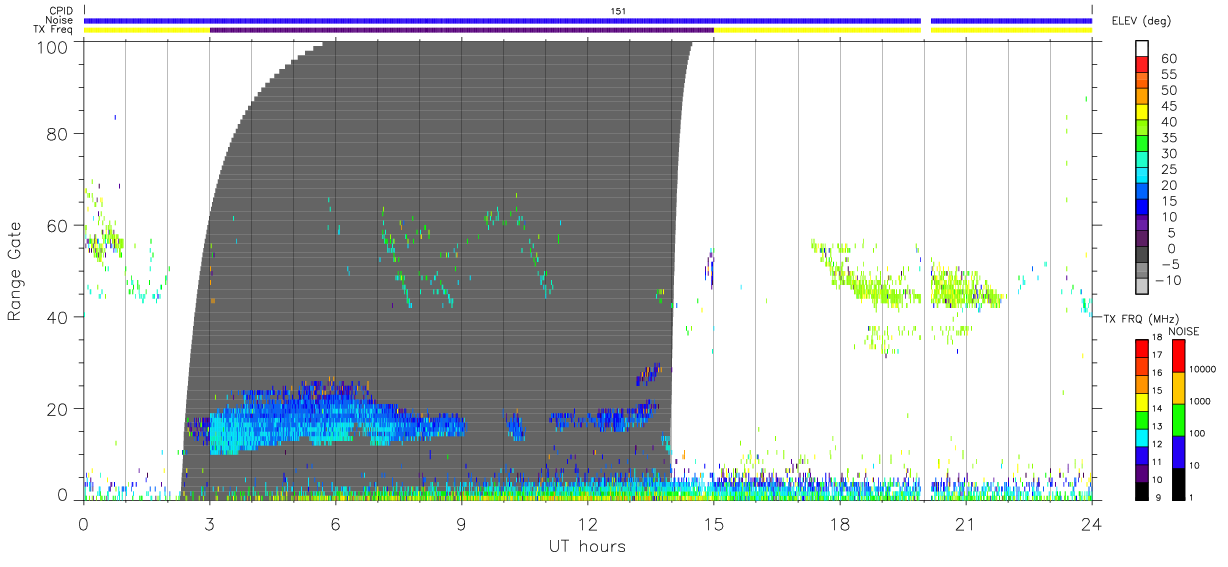
Task: Click the 21 tick on UT hours axis
Action: [966, 522]
